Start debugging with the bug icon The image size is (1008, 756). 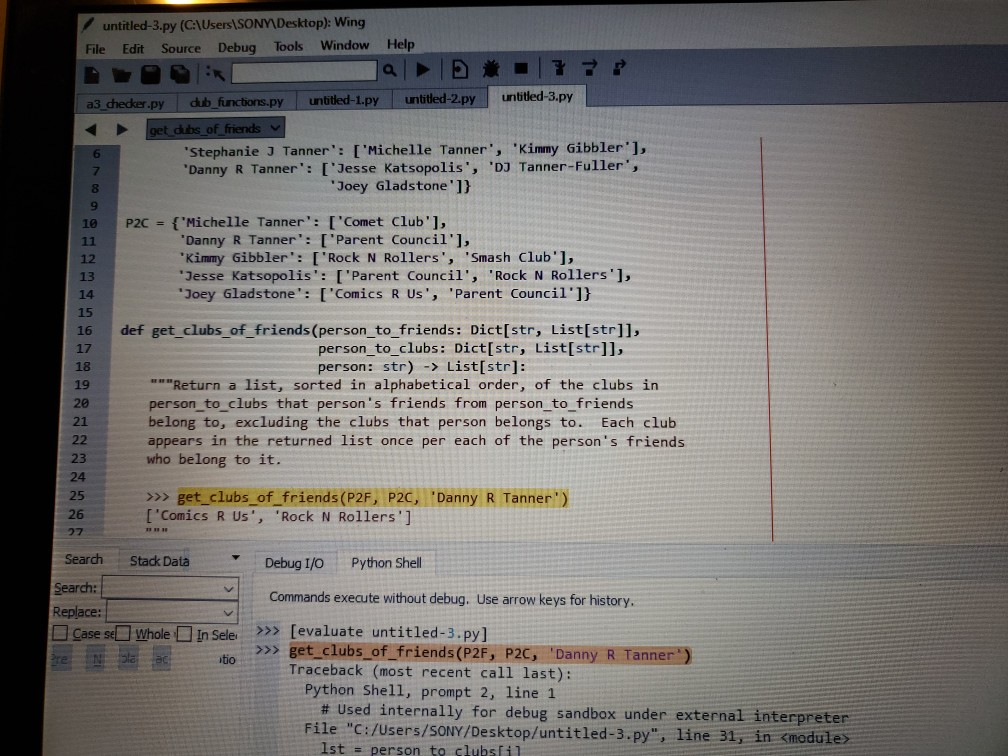489,70
